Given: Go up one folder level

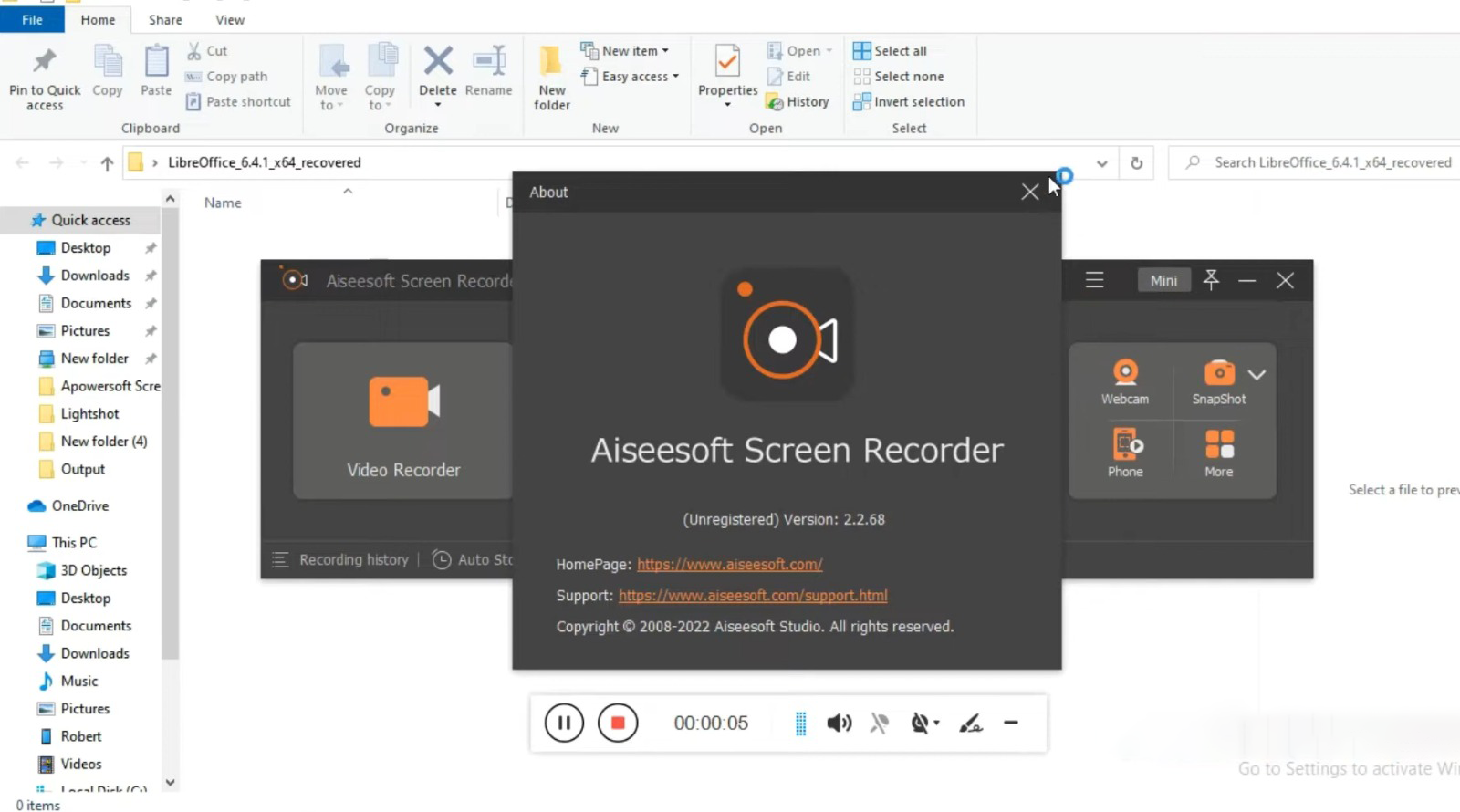Looking at the screenshot, I should pos(107,163).
